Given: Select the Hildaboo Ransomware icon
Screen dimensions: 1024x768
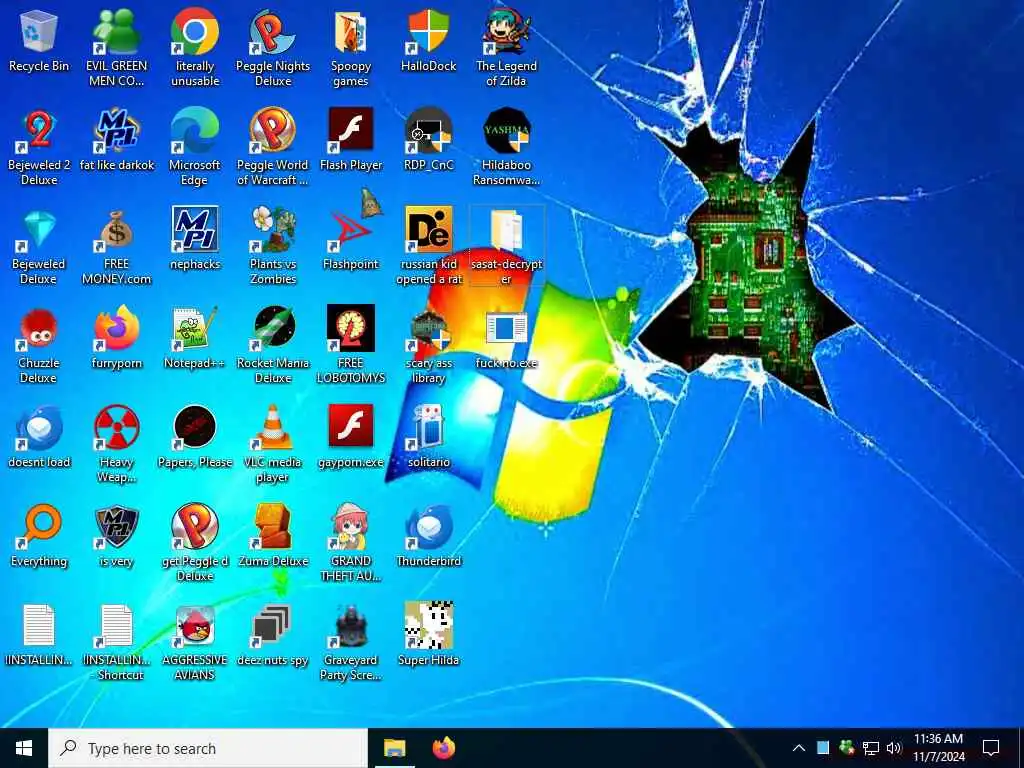Looking at the screenshot, I should coord(506,147).
